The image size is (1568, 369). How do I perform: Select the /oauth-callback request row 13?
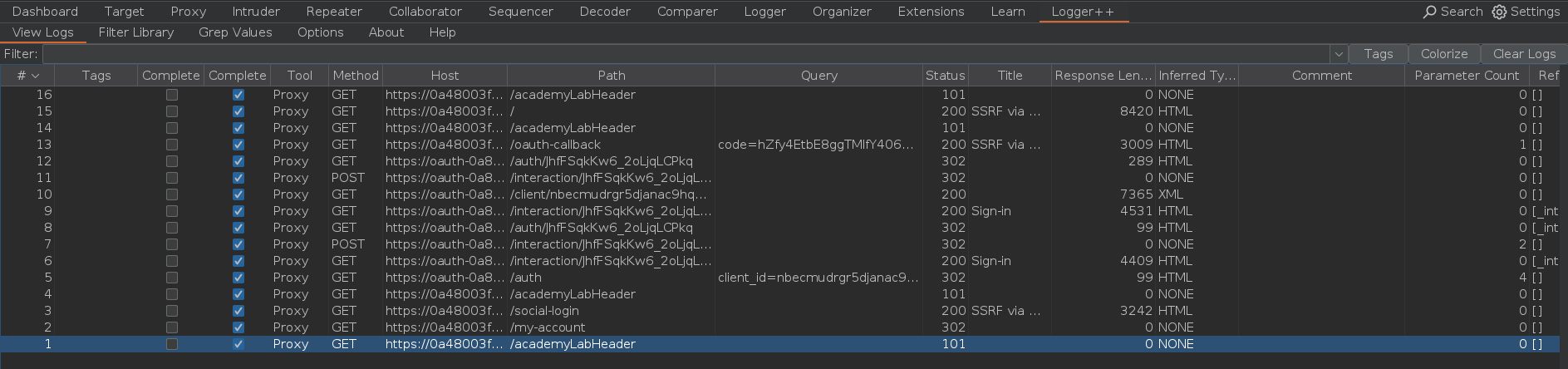(554, 145)
